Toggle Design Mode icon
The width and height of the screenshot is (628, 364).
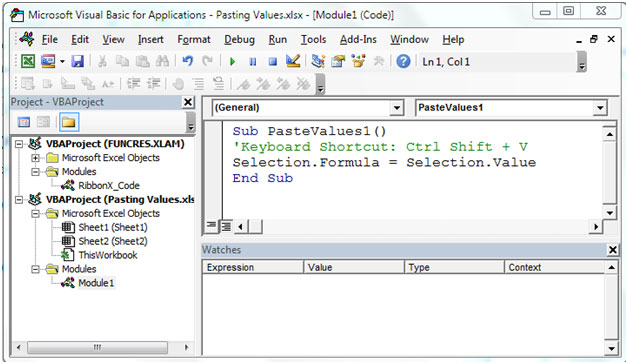293,61
